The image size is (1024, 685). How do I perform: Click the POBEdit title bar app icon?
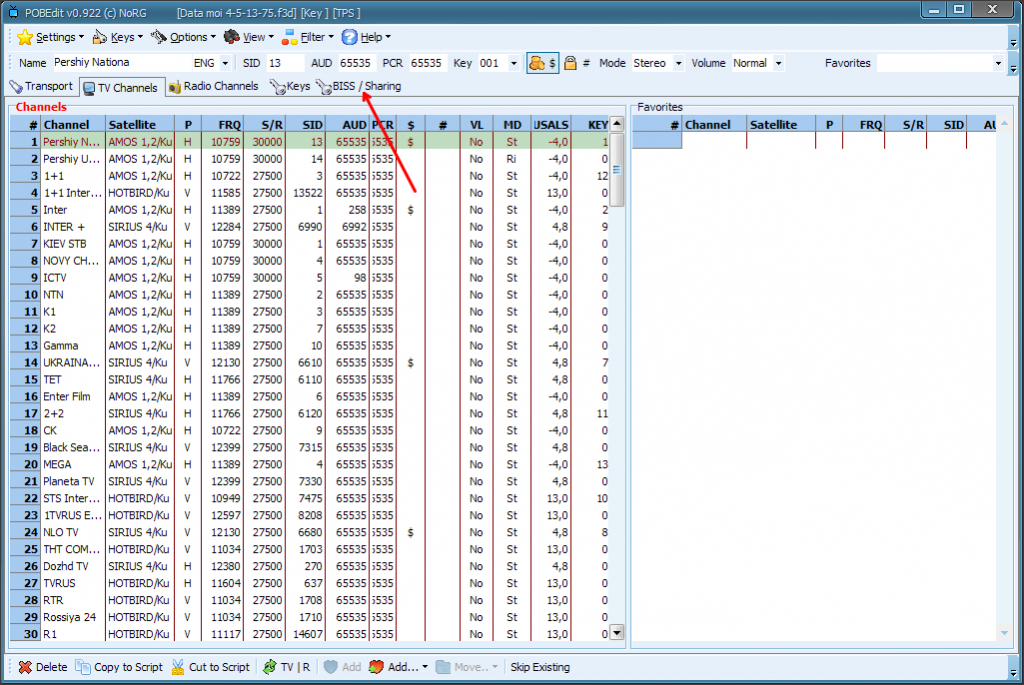click(x=13, y=12)
